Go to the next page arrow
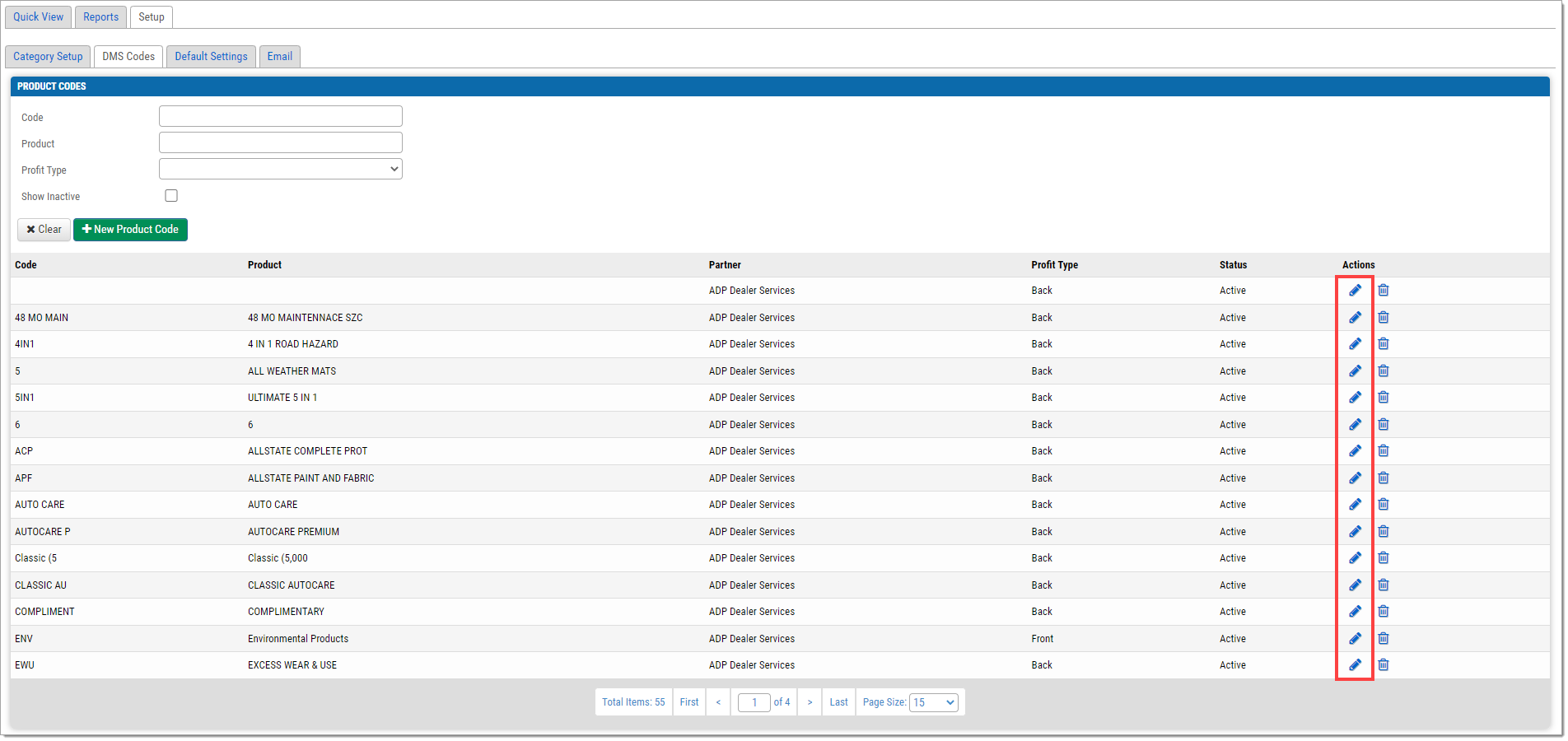The width and height of the screenshot is (1568, 741). (810, 702)
